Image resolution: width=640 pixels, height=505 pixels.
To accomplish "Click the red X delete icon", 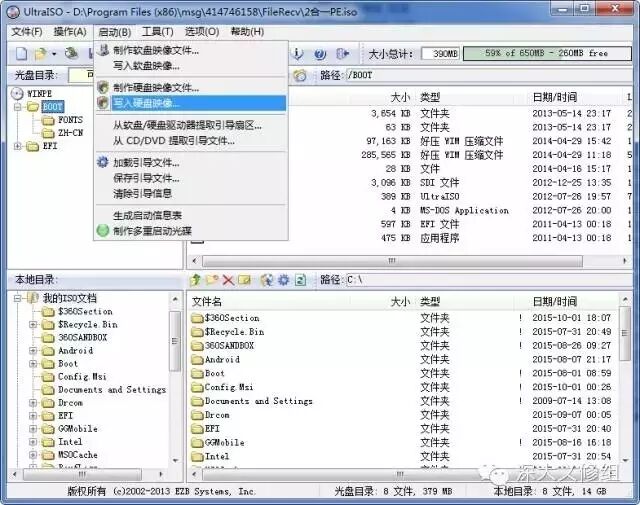I will point(228,280).
